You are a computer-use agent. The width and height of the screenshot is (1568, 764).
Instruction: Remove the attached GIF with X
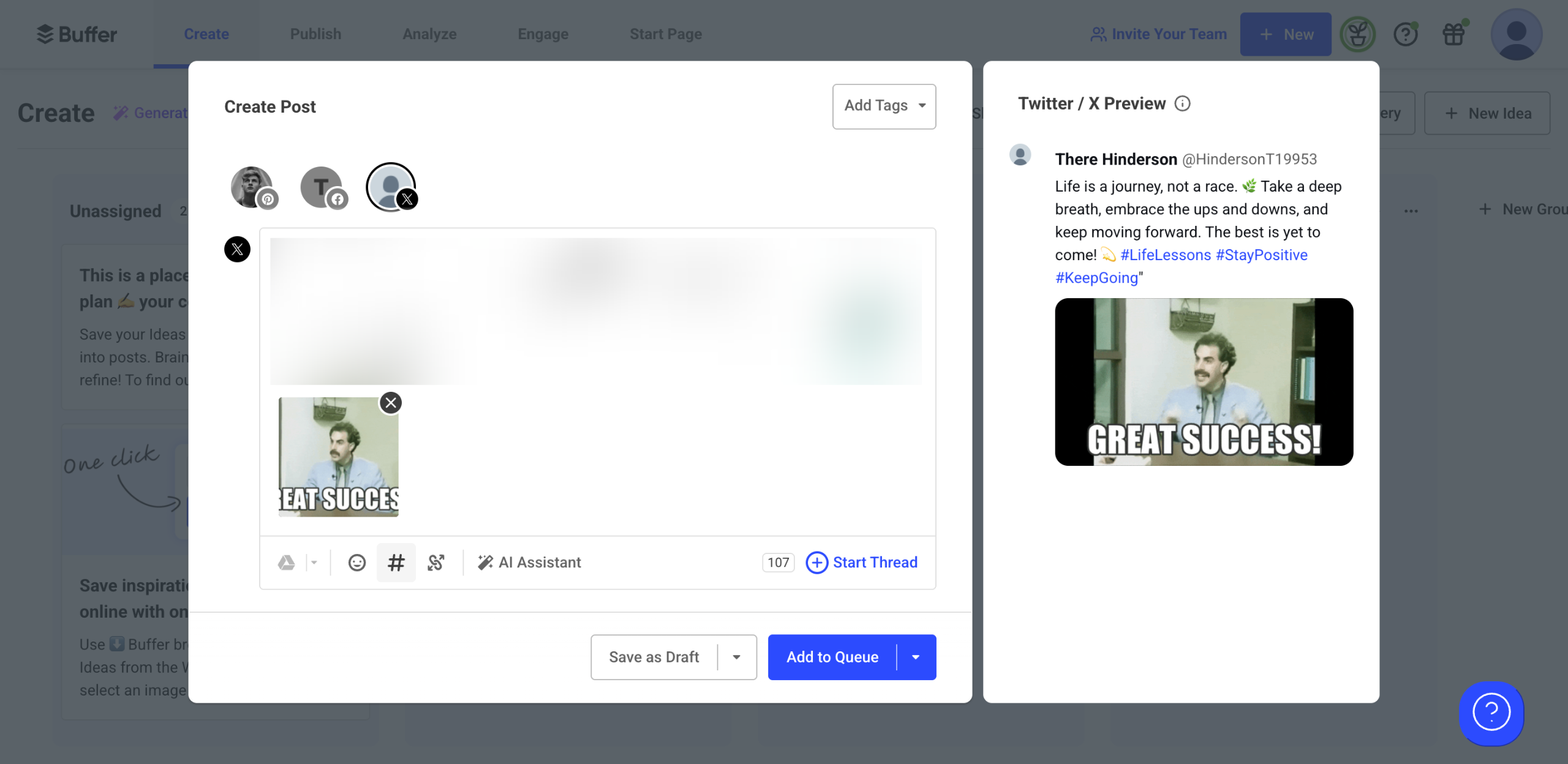tap(391, 403)
